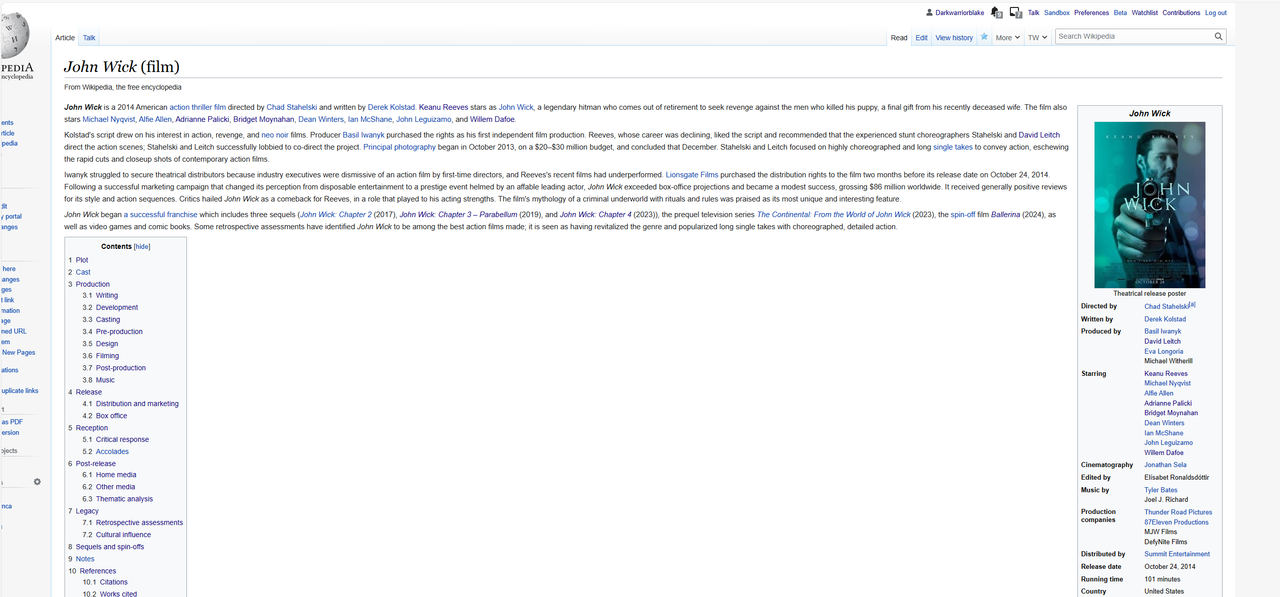Go to Thematic analysis in Contents
The width and height of the screenshot is (1280, 597).
tap(124, 499)
